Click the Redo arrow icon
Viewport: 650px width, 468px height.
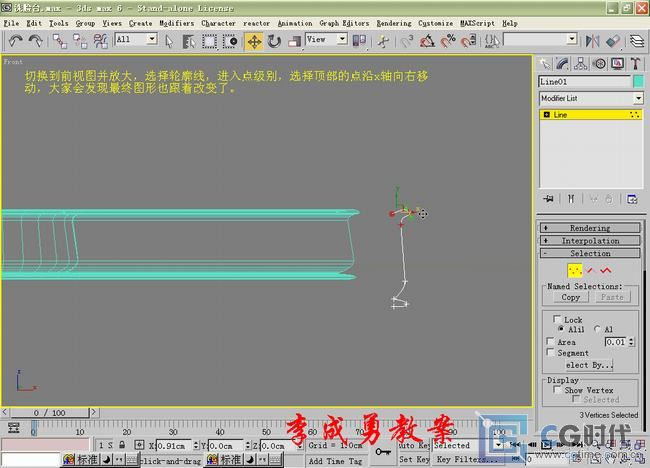tap(36, 41)
